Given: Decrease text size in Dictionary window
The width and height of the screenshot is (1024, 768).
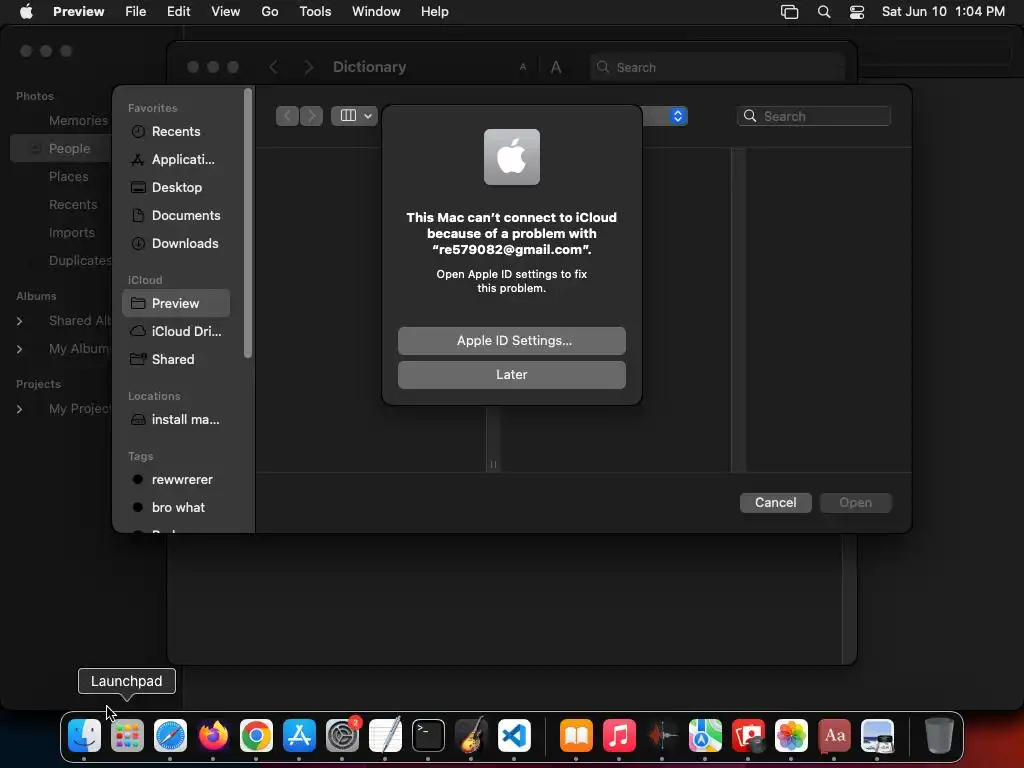Looking at the screenshot, I should click(x=522, y=67).
